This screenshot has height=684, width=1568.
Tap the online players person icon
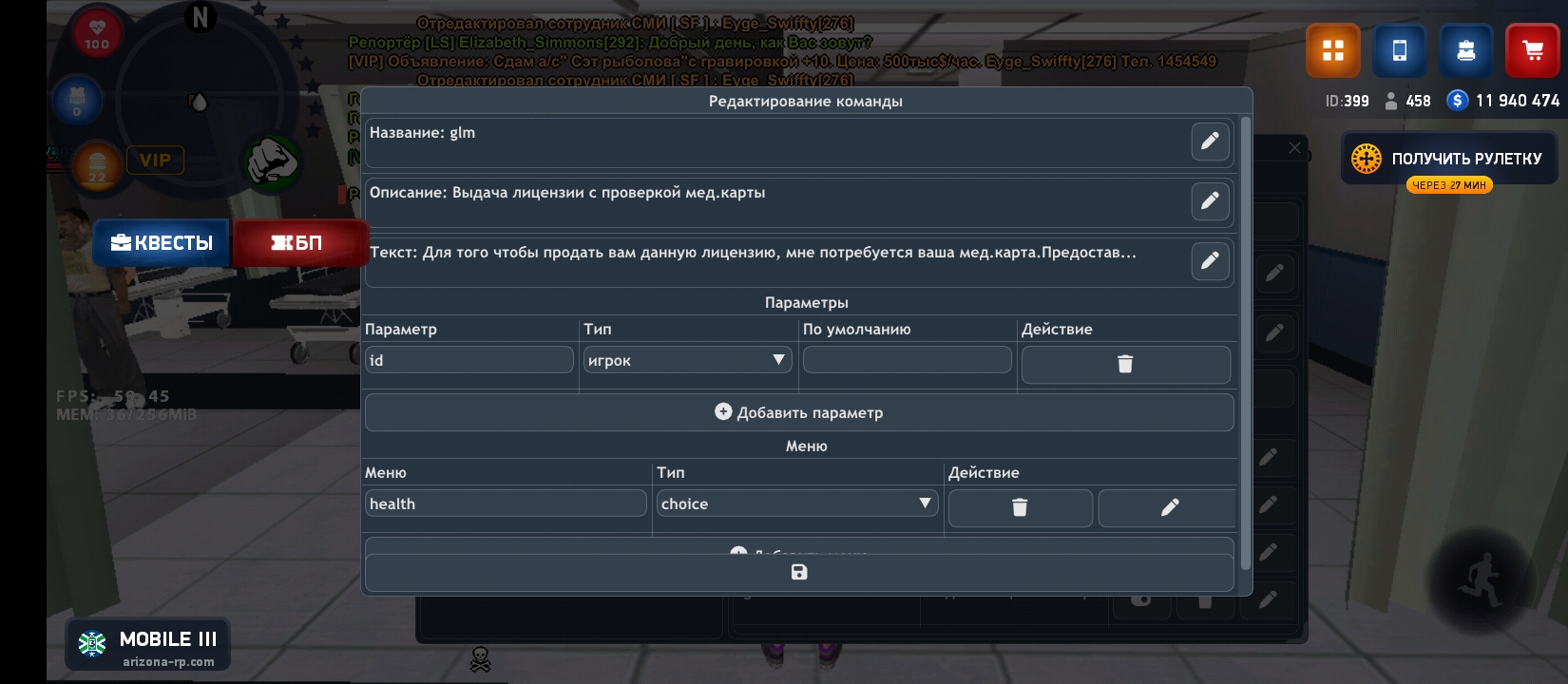(x=1391, y=101)
